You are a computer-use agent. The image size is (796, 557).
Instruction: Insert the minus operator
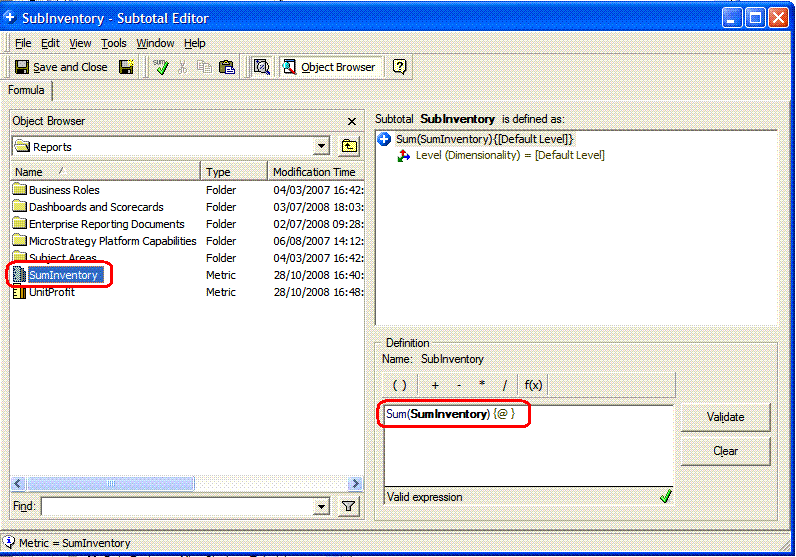[459, 385]
